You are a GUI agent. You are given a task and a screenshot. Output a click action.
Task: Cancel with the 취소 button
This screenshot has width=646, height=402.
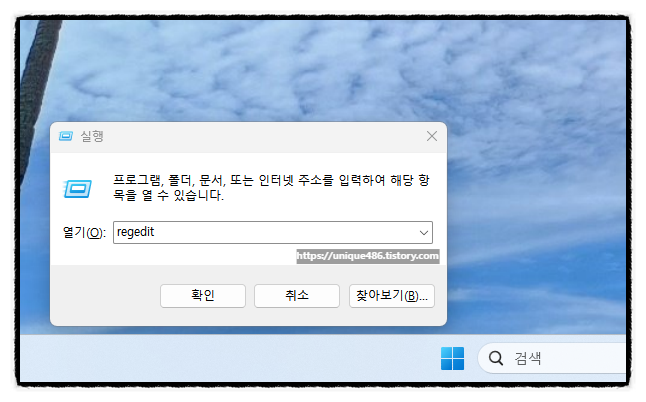point(297,296)
